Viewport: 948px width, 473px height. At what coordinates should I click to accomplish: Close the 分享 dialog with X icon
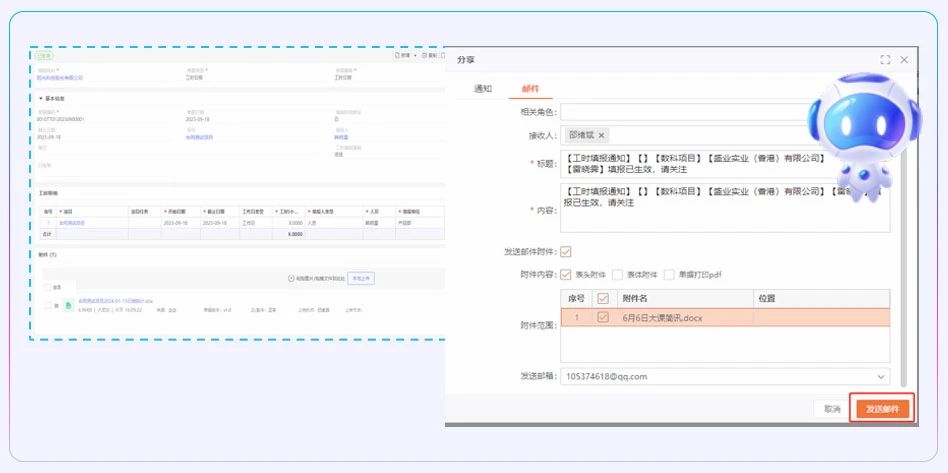tap(904, 60)
